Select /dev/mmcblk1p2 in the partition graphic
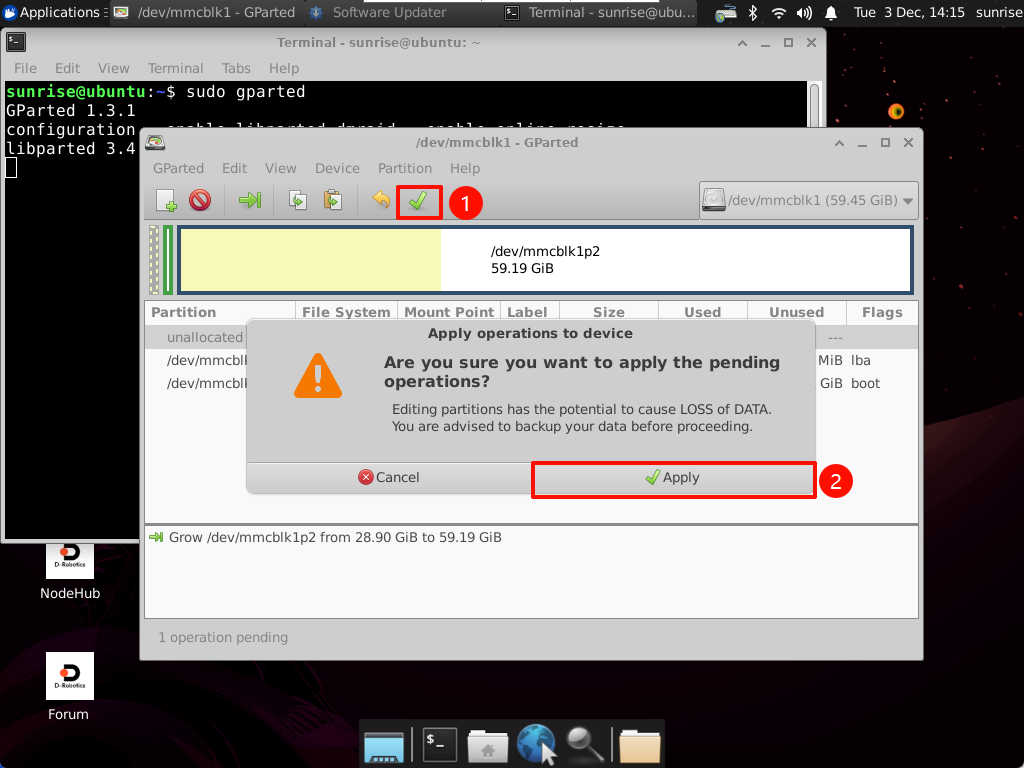This screenshot has height=768, width=1024. coord(545,259)
